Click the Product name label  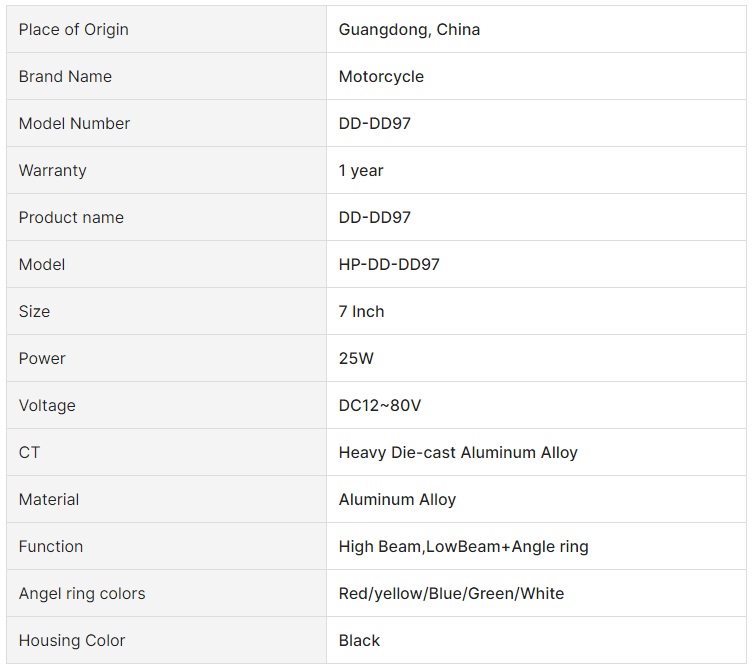click(71, 217)
